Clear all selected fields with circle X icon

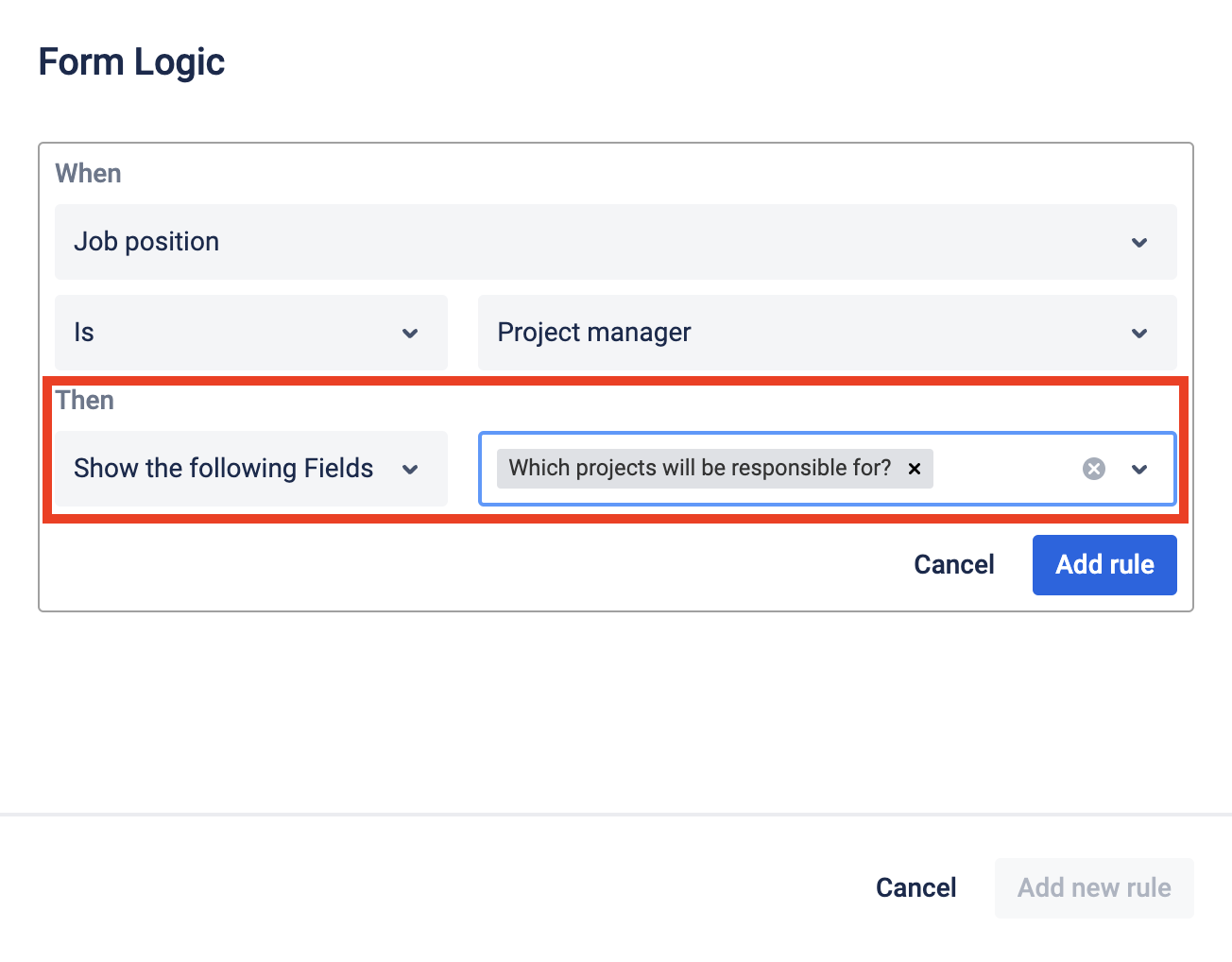(1093, 469)
